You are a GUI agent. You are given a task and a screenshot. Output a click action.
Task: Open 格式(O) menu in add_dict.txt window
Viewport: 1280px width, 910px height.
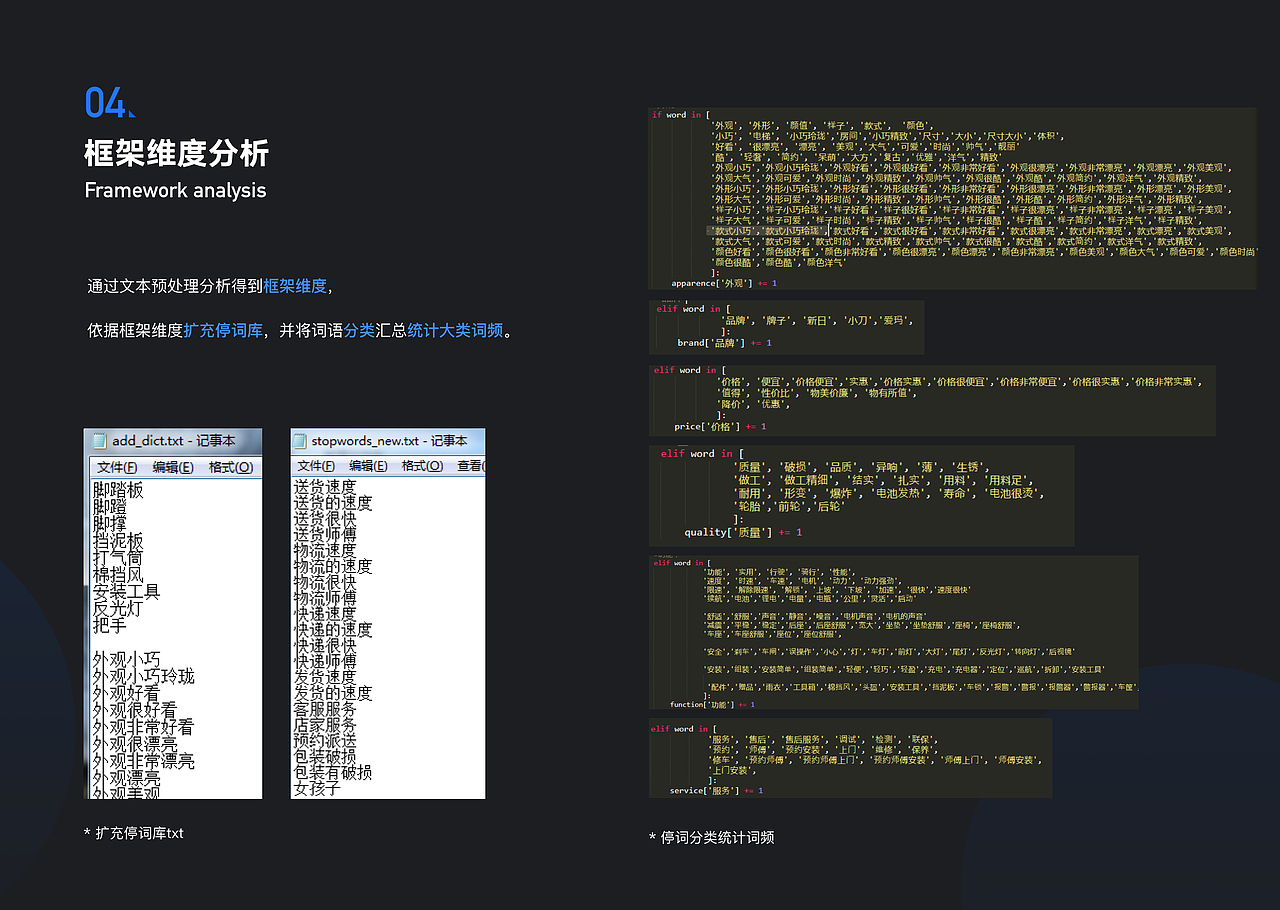[x=230, y=467]
